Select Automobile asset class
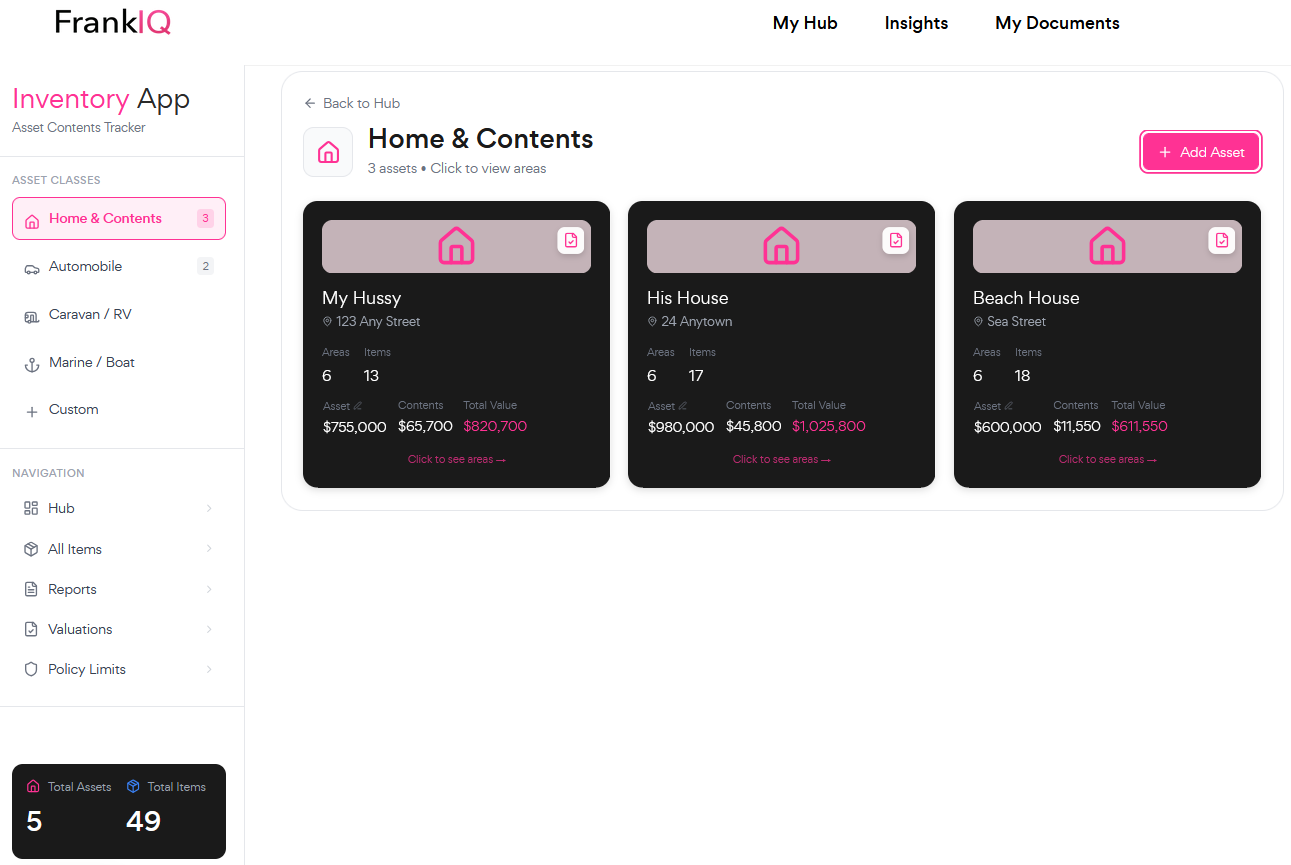 click(x=86, y=266)
